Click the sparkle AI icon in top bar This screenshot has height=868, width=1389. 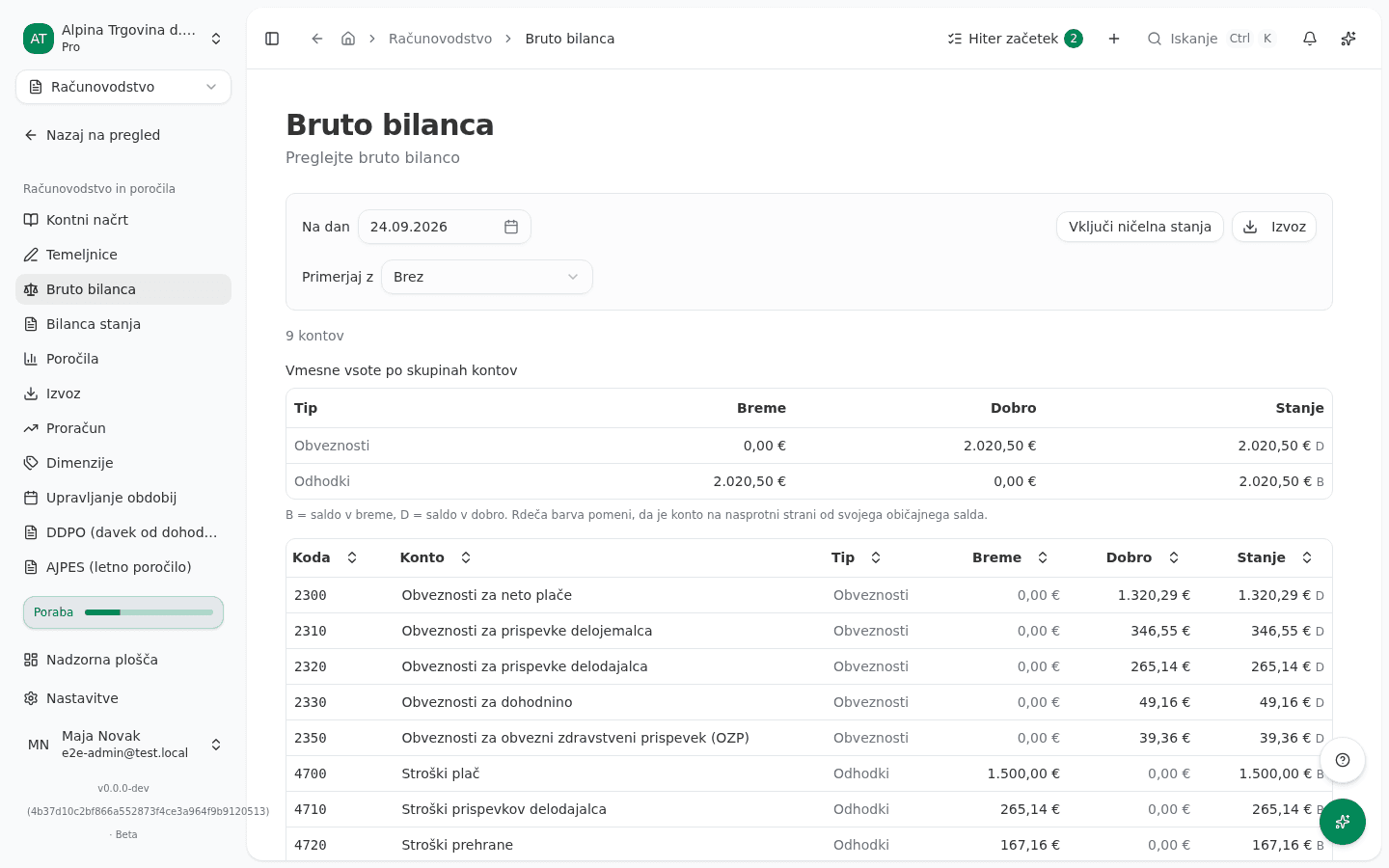1348,39
